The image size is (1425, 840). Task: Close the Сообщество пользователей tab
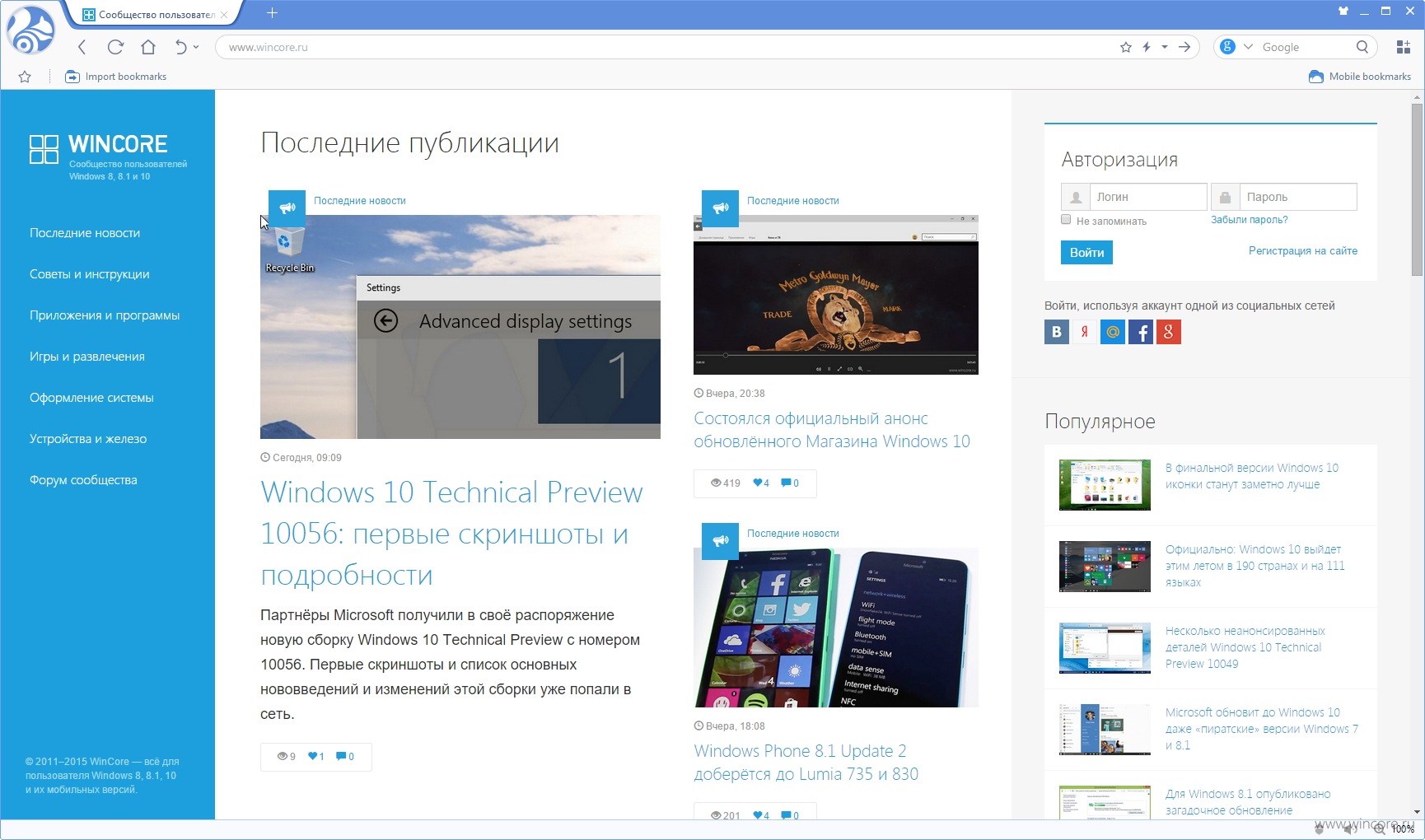tap(224, 14)
